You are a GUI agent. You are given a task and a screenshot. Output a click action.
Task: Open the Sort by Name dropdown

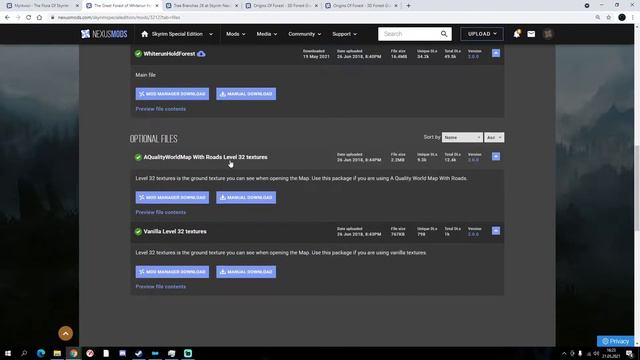[x=462, y=138]
